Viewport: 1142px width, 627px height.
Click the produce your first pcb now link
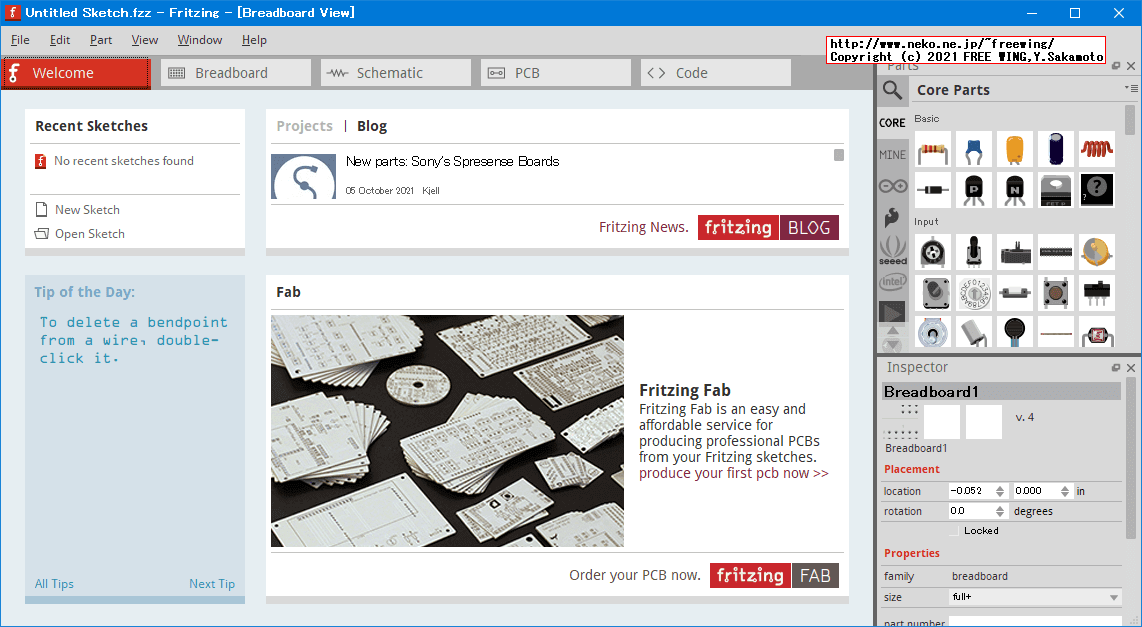[x=734, y=475]
